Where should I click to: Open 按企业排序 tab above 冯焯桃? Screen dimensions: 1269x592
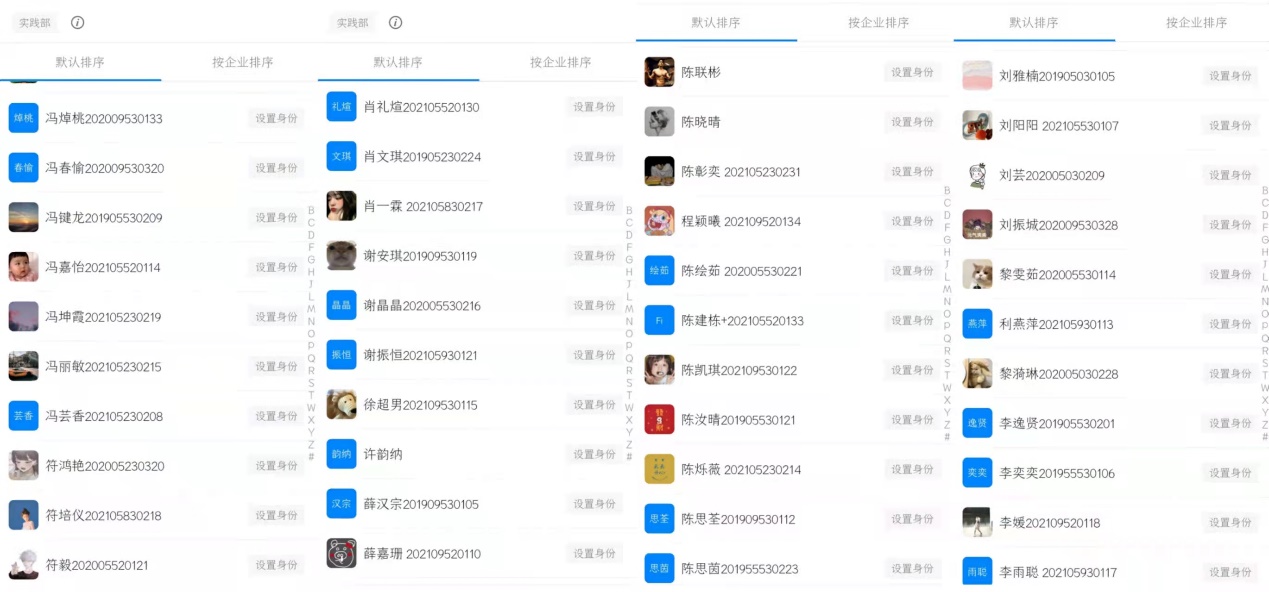(242, 62)
